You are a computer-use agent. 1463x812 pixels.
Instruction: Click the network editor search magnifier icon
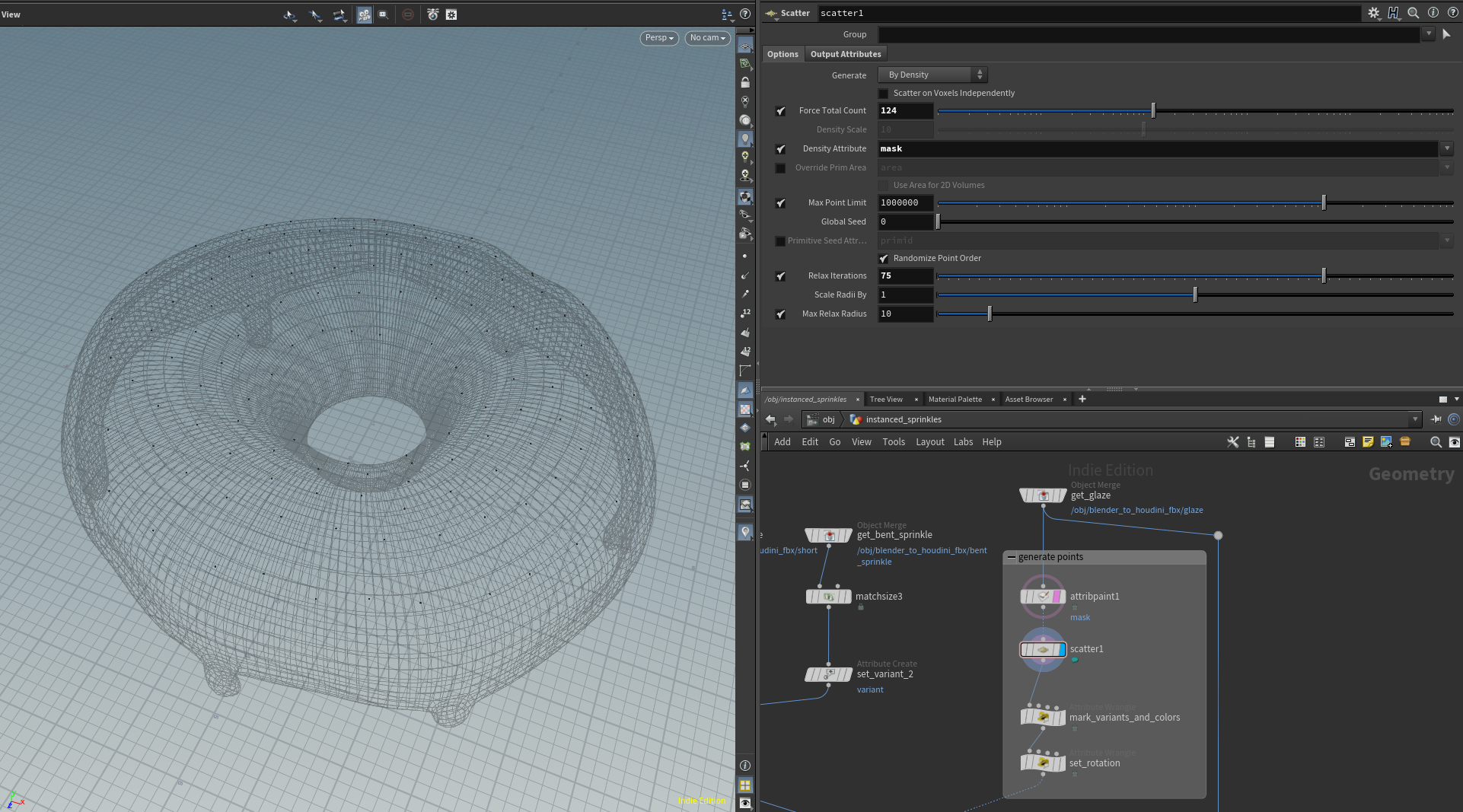(x=1436, y=442)
